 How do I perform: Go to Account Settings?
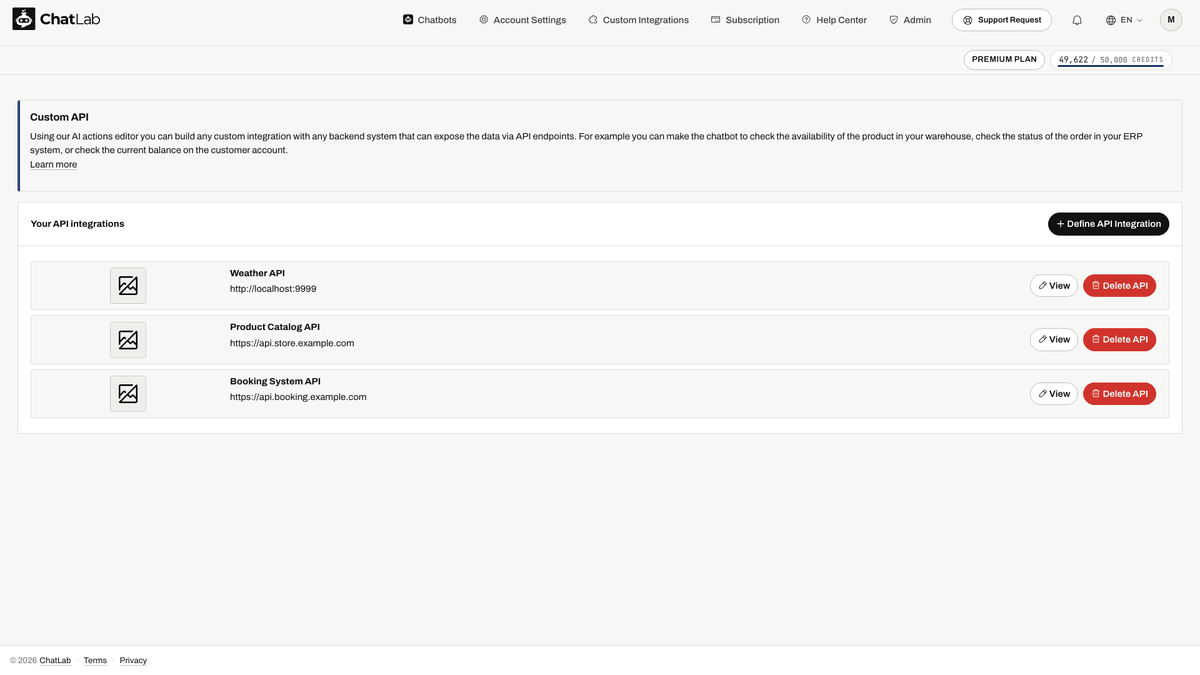pyautogui.click(x=522, y=20)
